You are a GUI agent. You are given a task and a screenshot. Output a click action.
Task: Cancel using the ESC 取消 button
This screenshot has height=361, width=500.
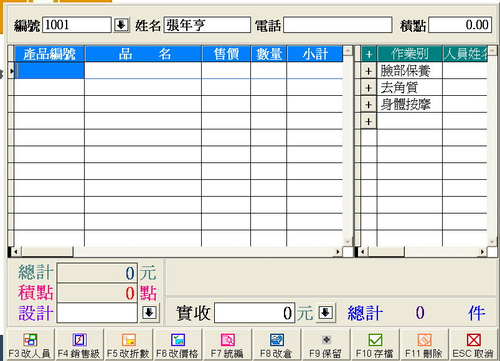[x=473, y=345]
